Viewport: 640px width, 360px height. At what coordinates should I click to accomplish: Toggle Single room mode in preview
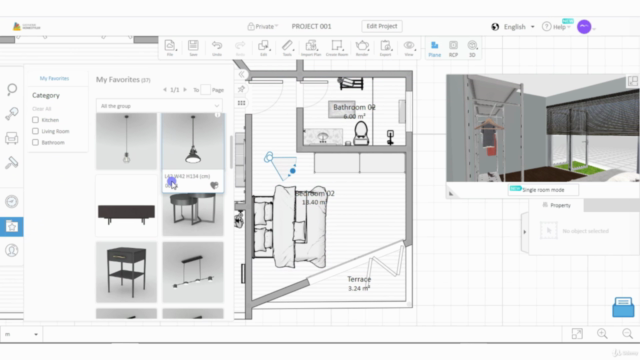coord(543,190)
